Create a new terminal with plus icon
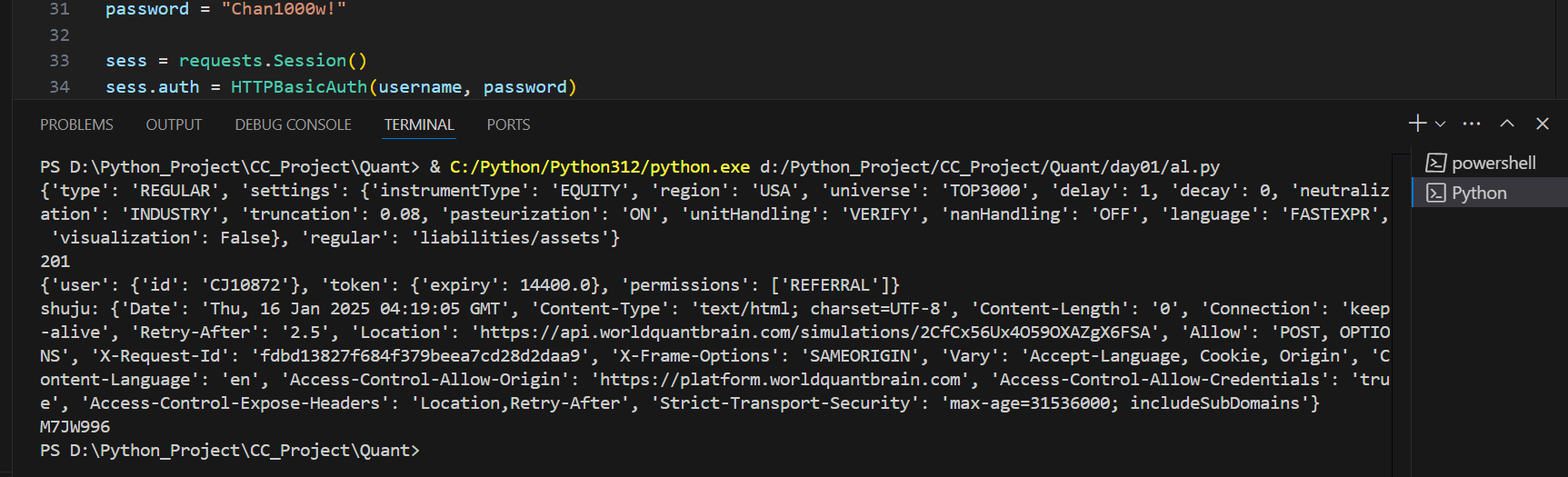Image resolution: width=1568 pixels, height=477 pixels. coord(1417,124)
